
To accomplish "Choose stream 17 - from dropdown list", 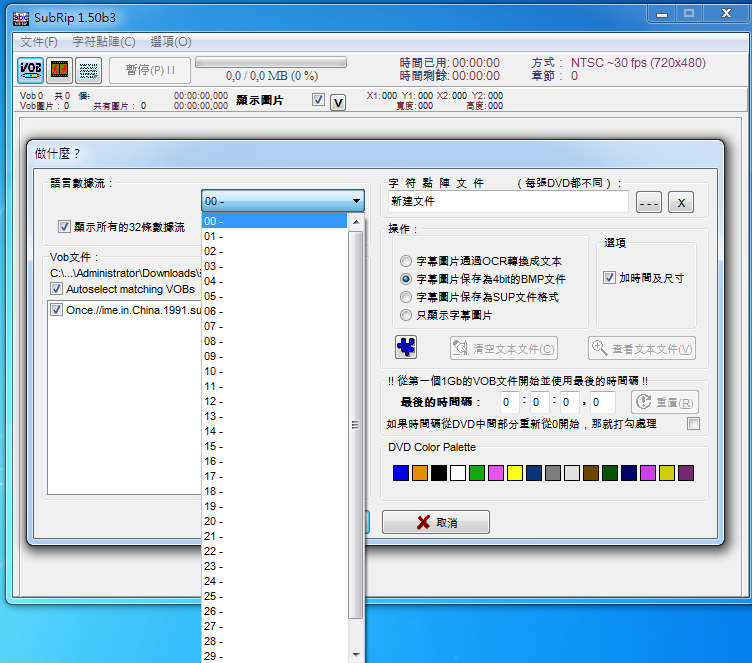I will [274, 476].
